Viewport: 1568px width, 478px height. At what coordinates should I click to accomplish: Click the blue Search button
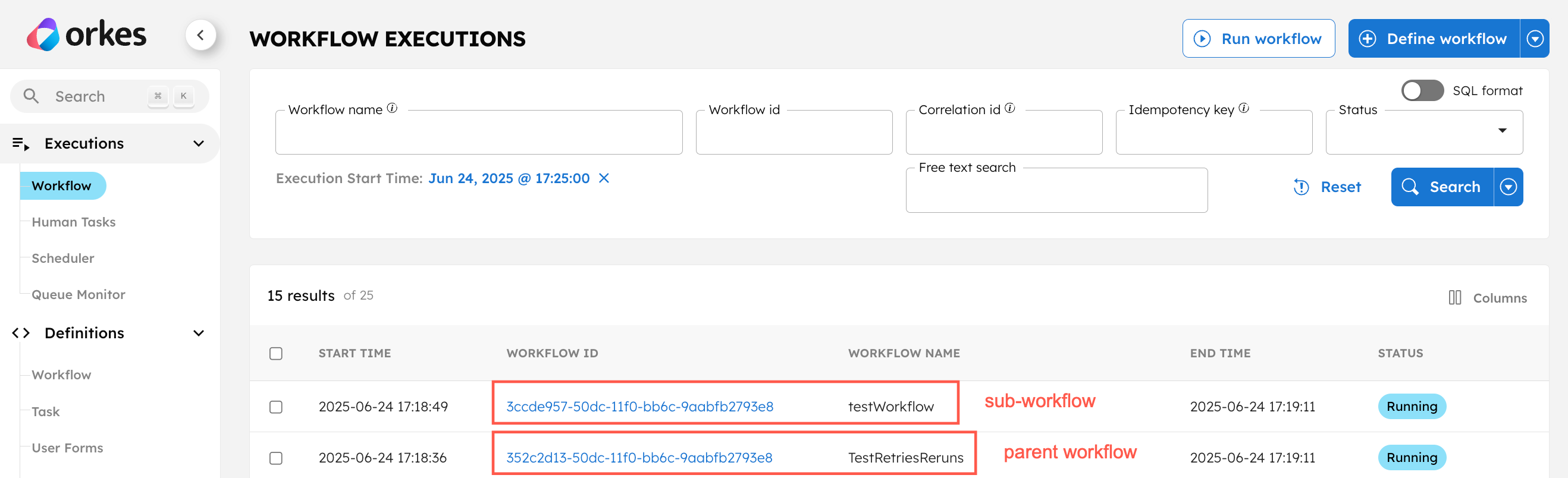(x=1442, y=187)
